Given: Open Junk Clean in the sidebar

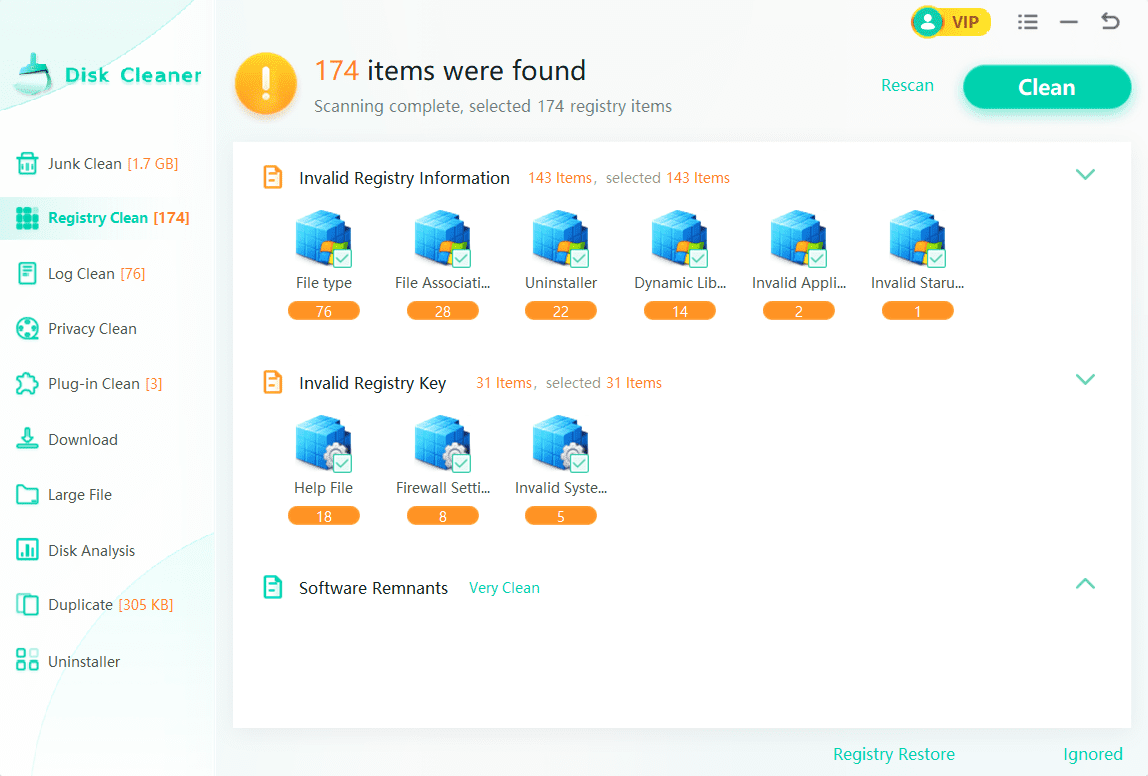Looking at the screenshot, I should click(98, 164).
